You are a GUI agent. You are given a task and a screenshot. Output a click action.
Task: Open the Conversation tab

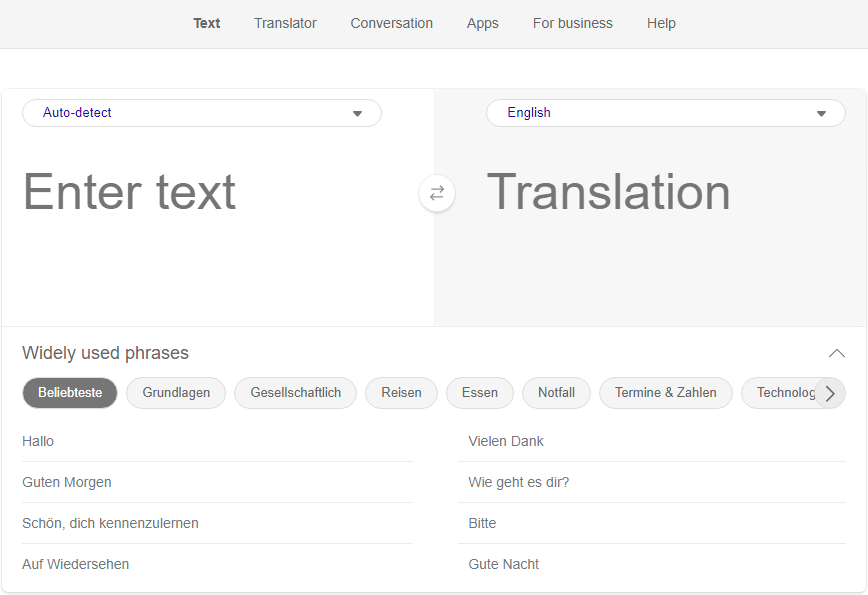(391, 23)
